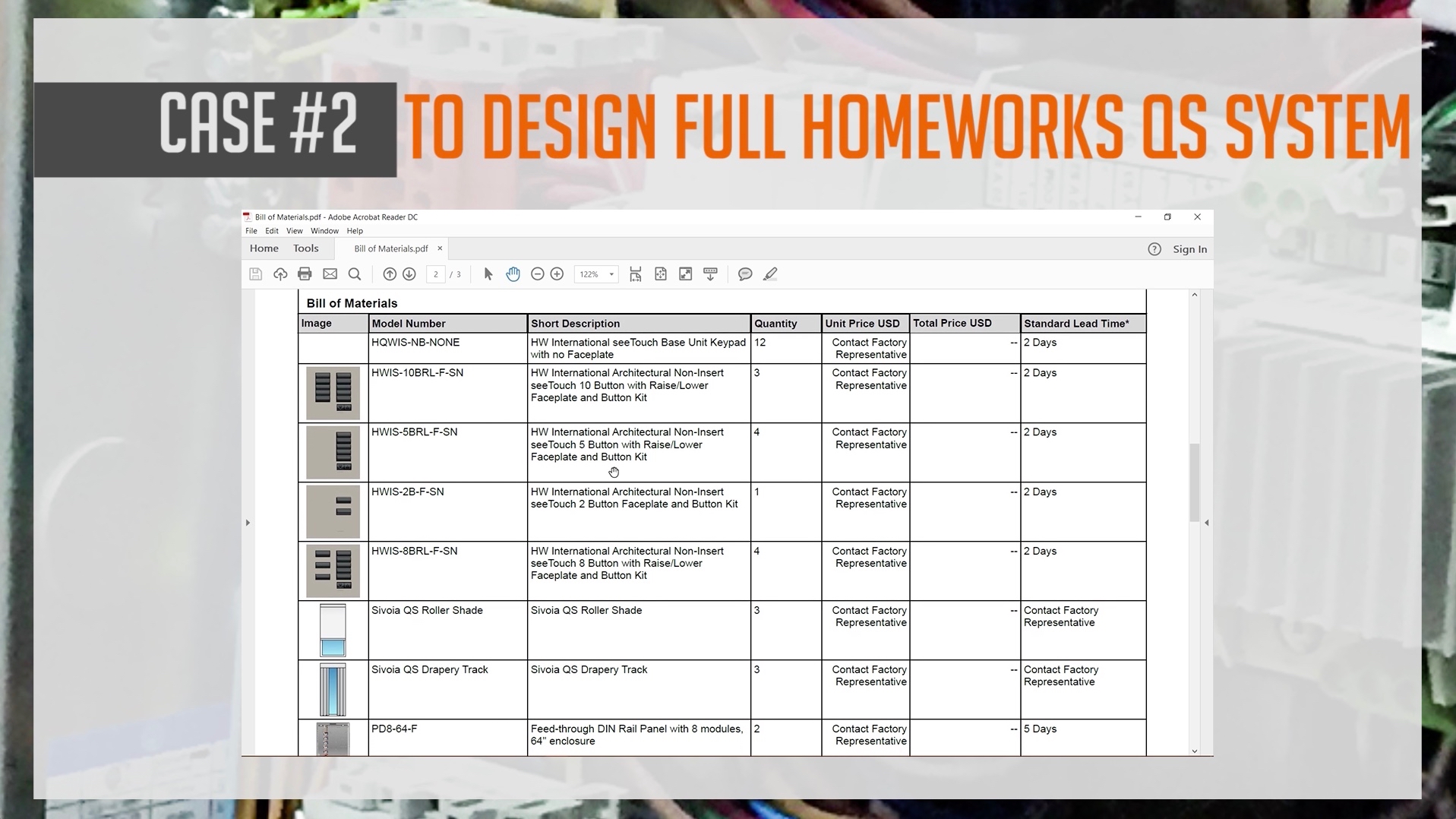Viewport: 1456px width, 819px height.
Task: Open the File menu
Action: [x=251, y=231]
